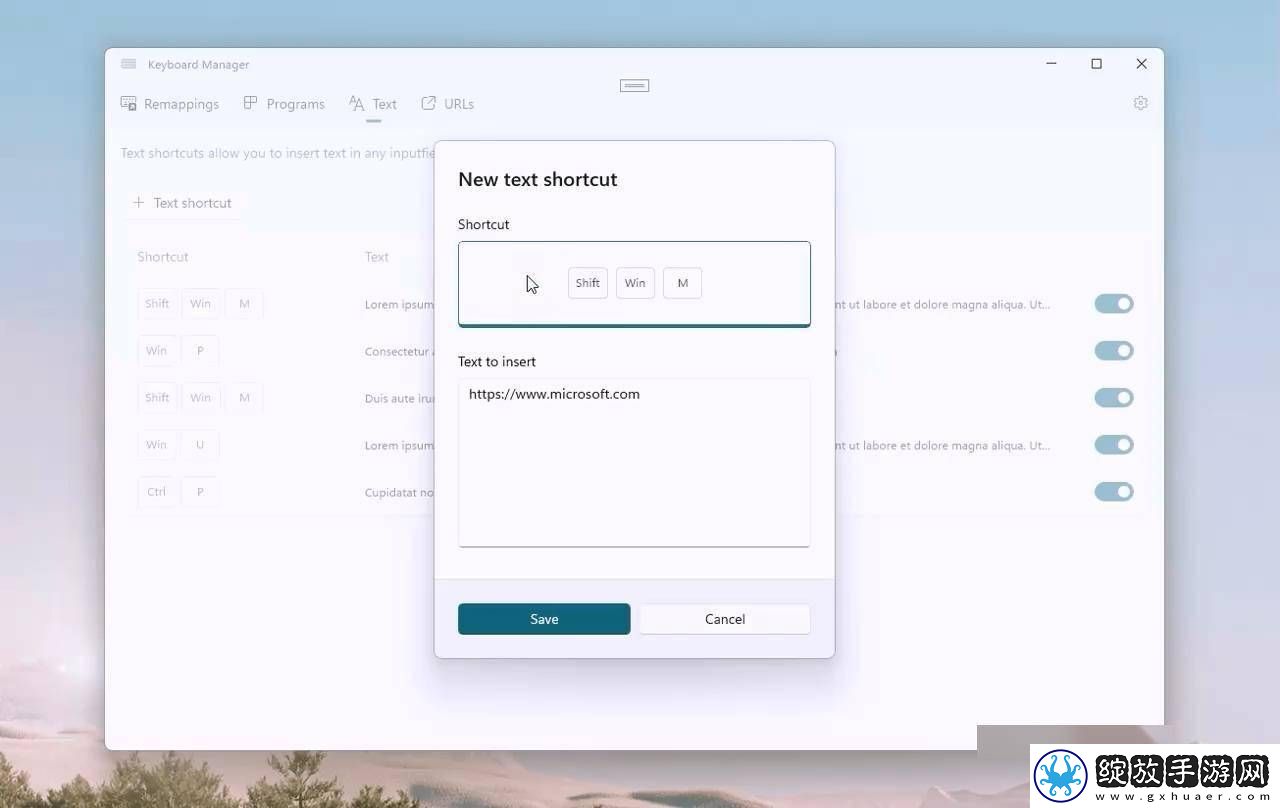Image resolution: width=1280 pixels, height=808 pixels.
Task: Open settings gear in Keyboard Manager
Action: (1140, 103)
